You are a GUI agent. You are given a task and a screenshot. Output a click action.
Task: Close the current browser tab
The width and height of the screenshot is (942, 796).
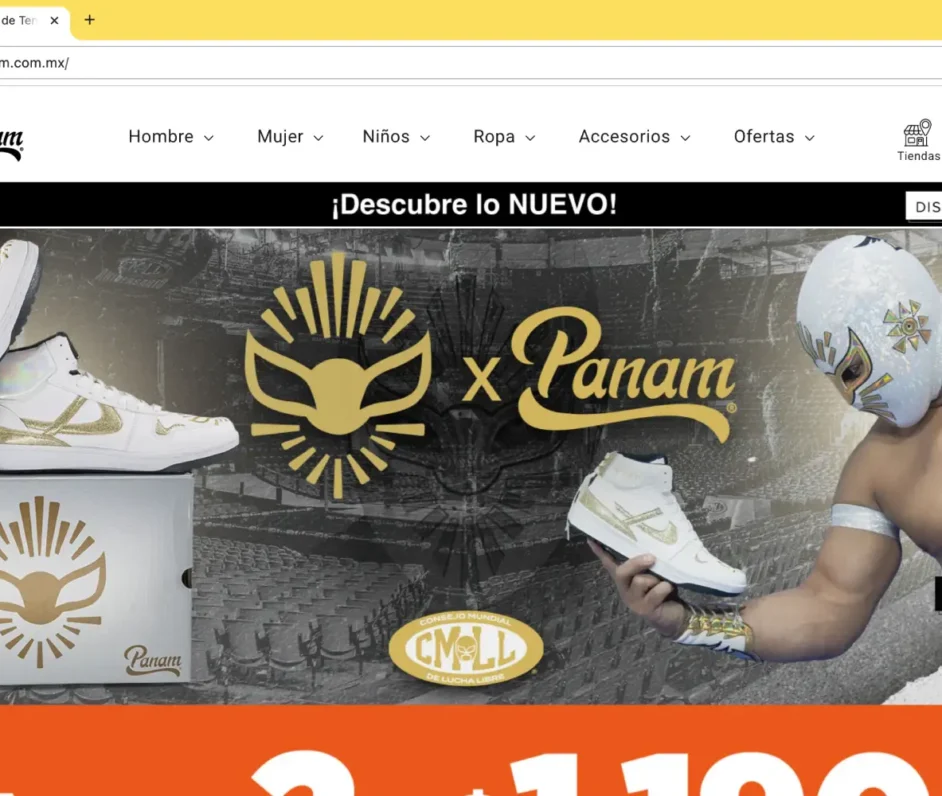(x=54, y=20)
